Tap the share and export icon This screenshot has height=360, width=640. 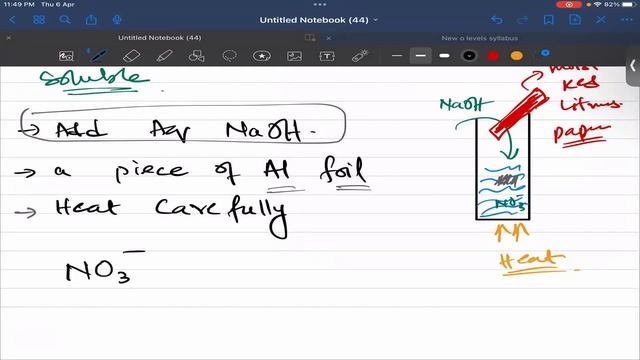pyautogui.click(x=91, y=20)
